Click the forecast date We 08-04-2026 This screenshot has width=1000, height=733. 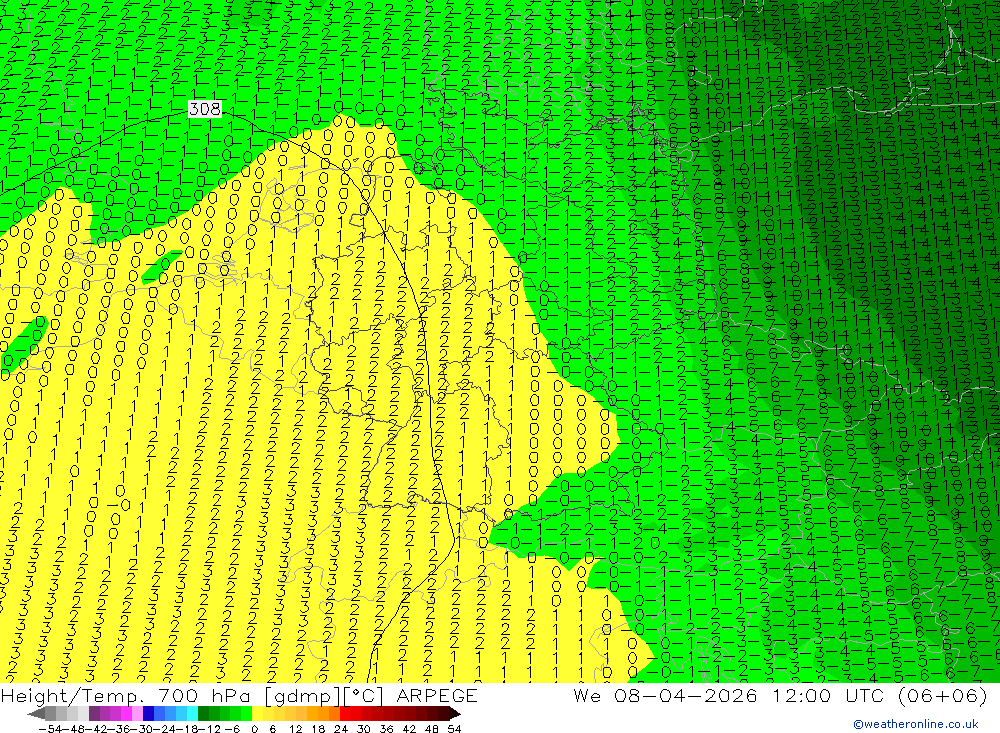pyautogui.click(x=665, y=695)
